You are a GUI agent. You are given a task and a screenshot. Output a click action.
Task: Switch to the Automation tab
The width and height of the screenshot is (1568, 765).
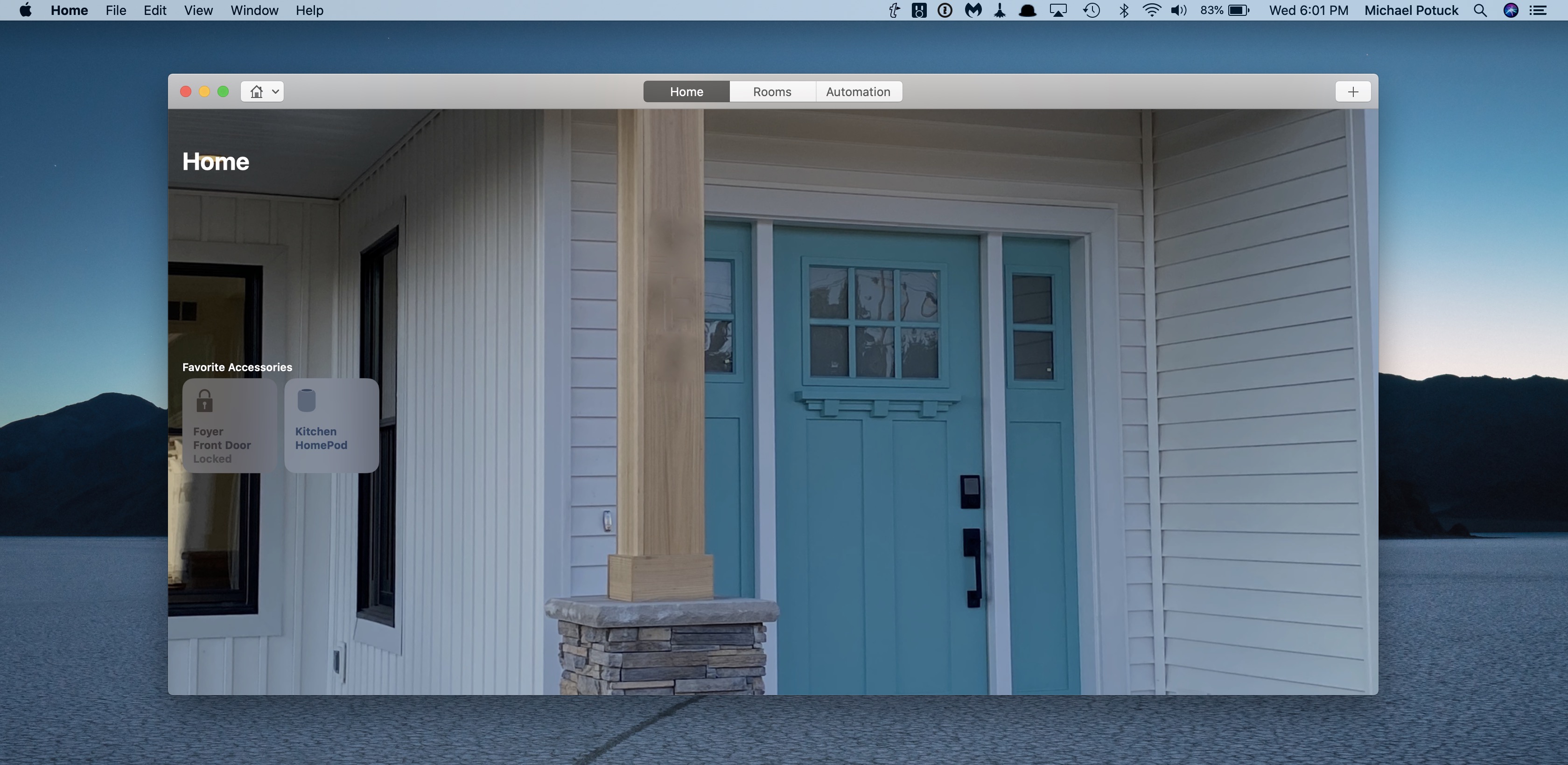858,91
